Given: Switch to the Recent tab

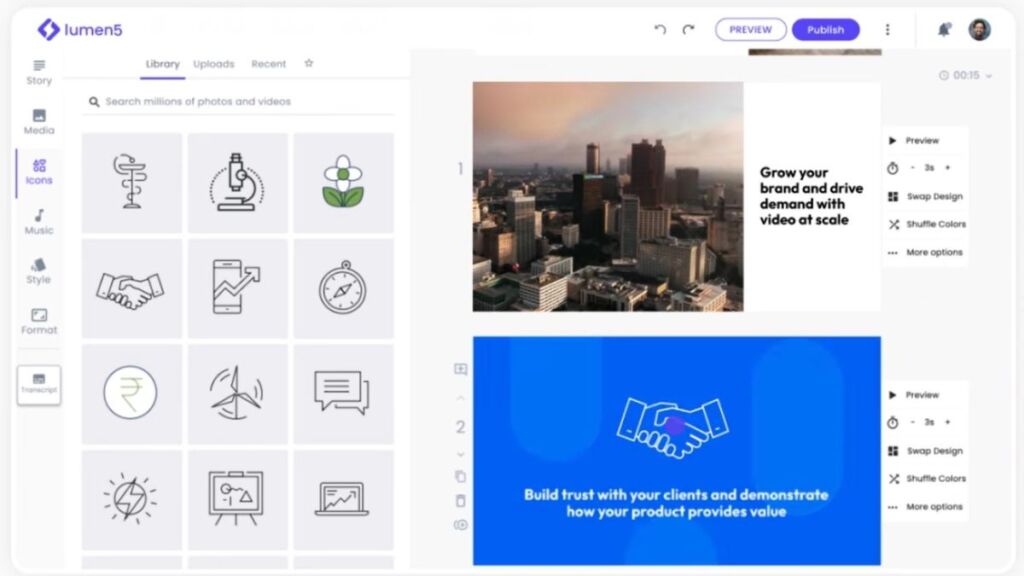Looking at the screenshot, I should point(268,63).
